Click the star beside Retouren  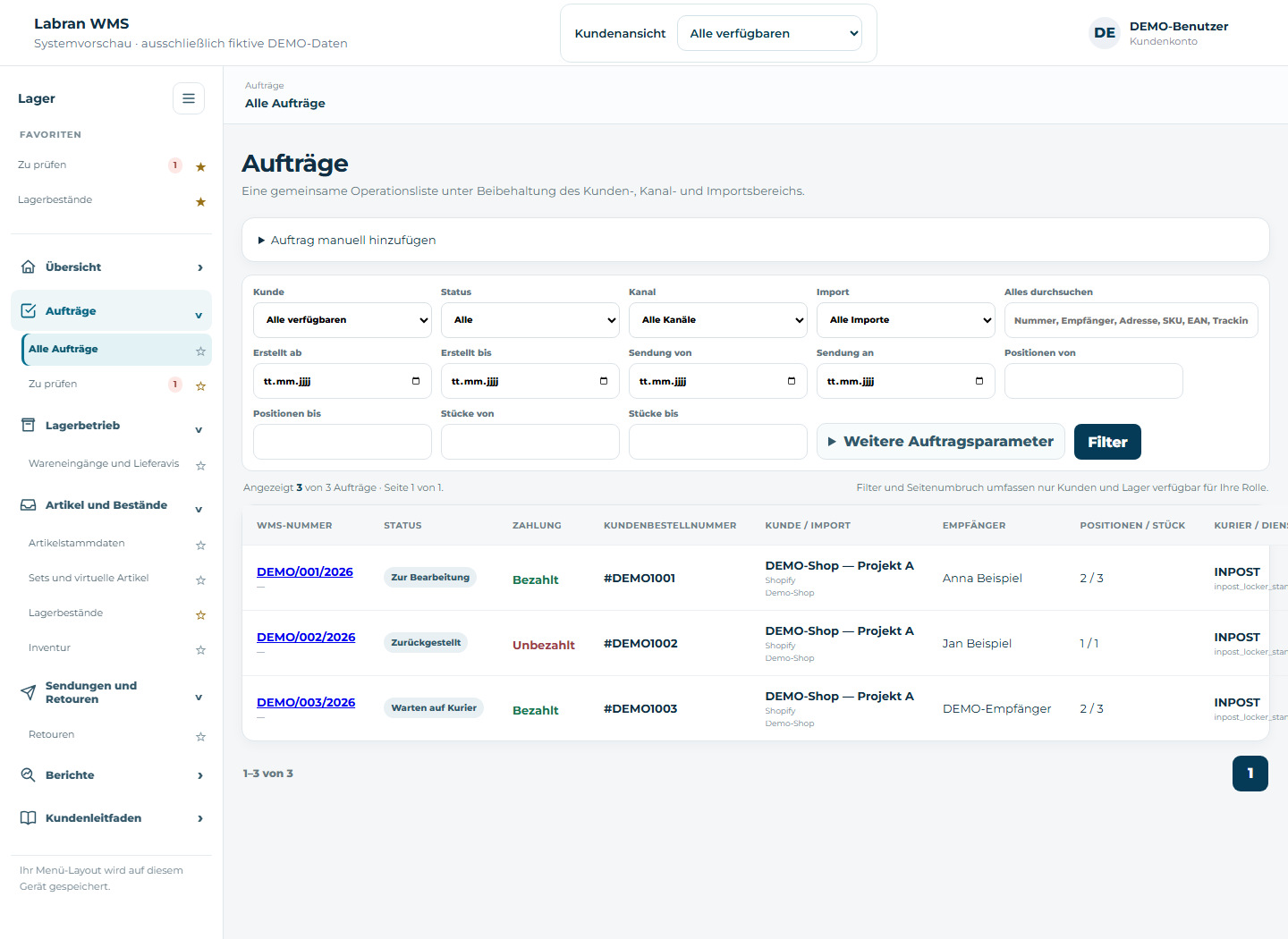(200, 737)
